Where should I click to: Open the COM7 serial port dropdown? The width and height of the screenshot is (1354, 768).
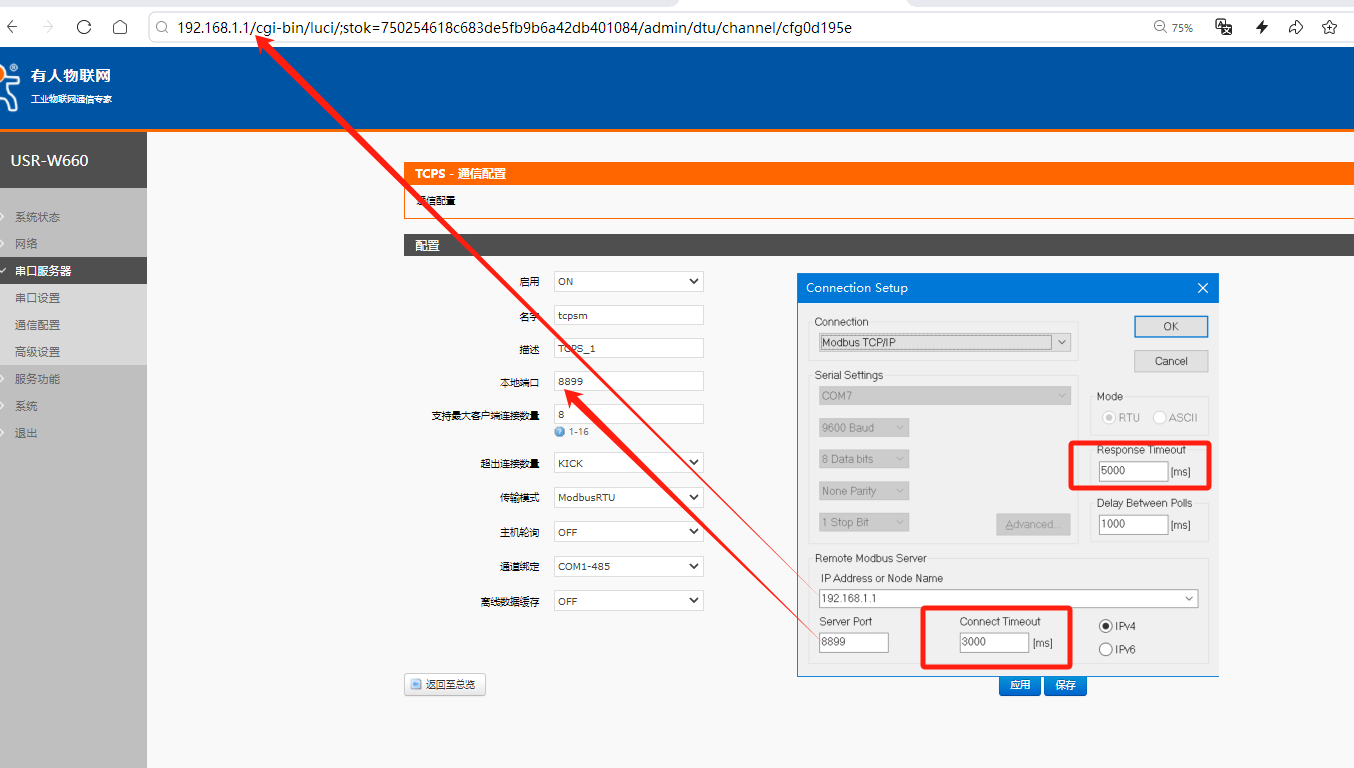(x=945, y=396)
